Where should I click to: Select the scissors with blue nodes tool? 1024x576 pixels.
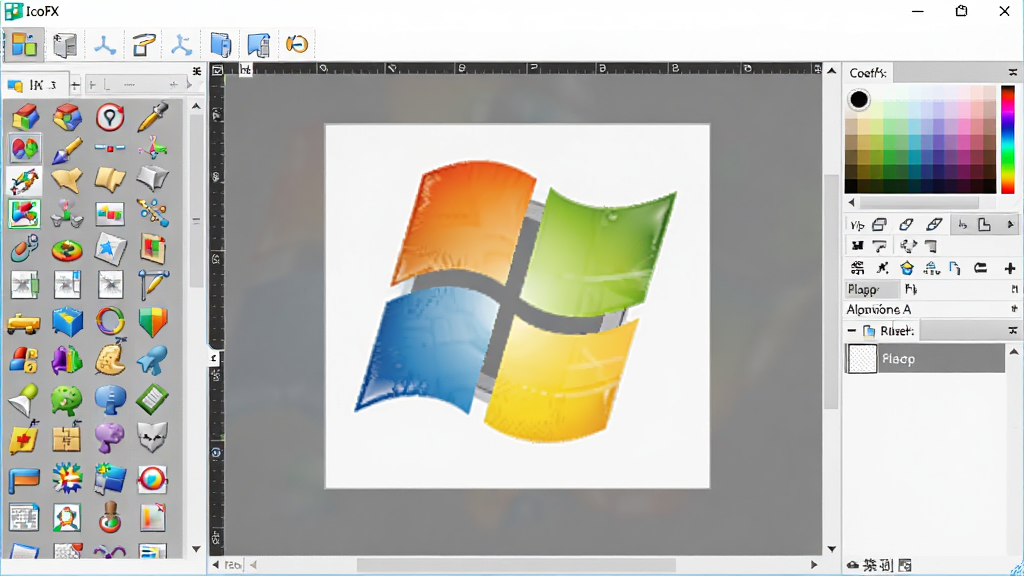pos(153,213)
